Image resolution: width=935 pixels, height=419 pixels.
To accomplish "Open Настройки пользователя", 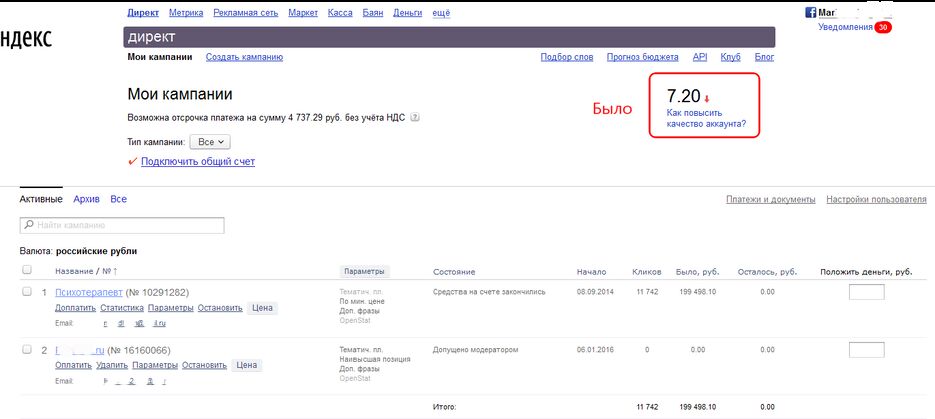I will 877,200.
